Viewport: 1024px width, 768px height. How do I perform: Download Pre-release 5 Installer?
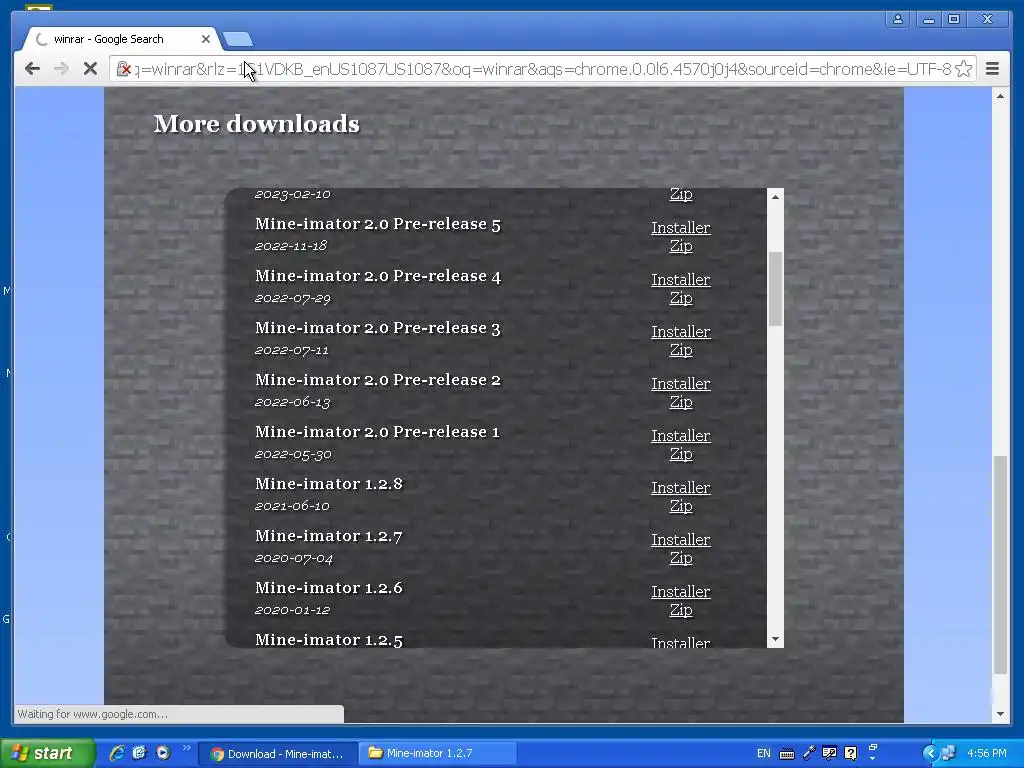[x=680, y=228]
